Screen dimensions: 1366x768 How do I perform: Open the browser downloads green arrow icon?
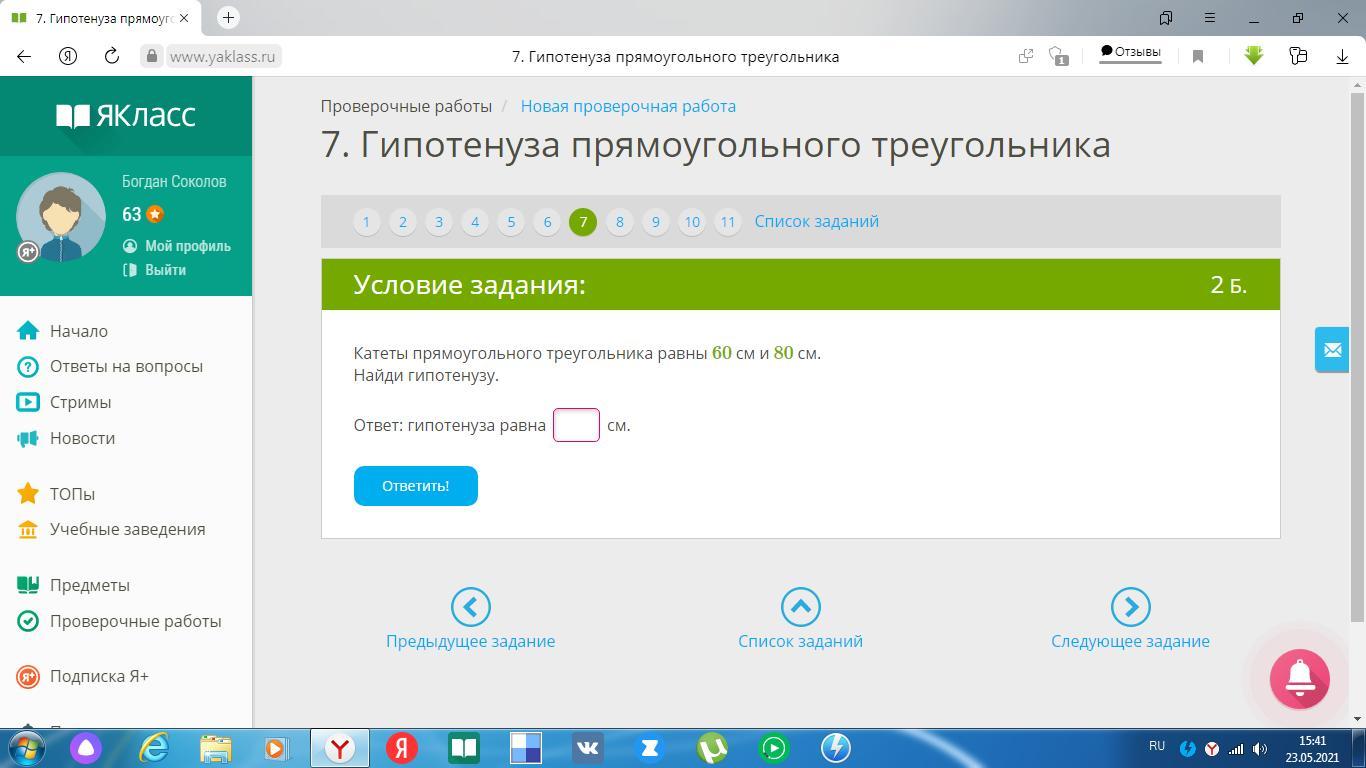1253,56
